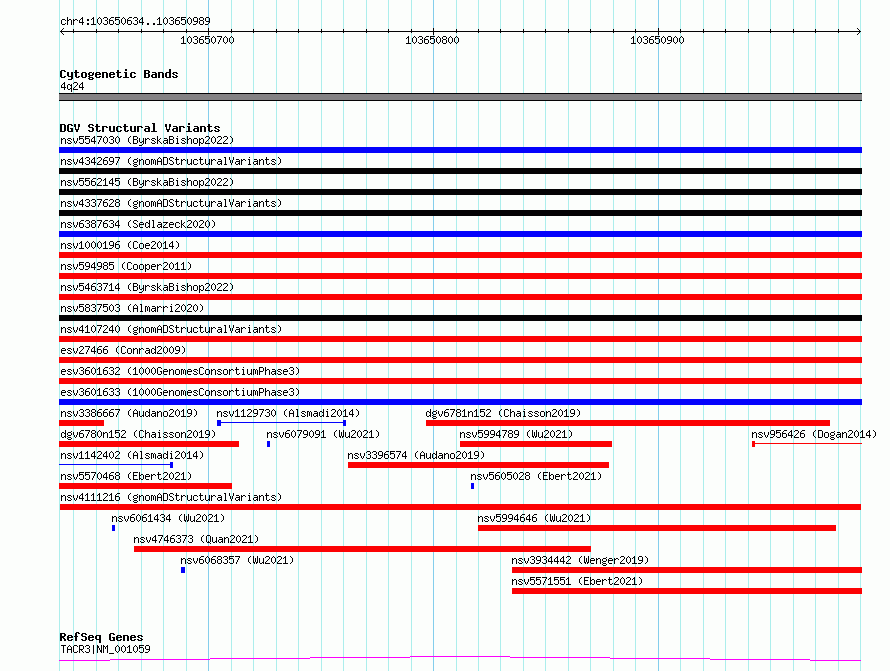
Task: Click esv3601633 (1000GenomesConsortiumPhase3) label
Action: click(x=180, y=392)
